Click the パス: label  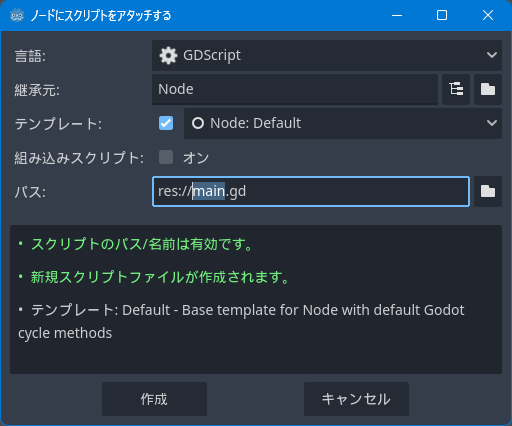(30, 192)
